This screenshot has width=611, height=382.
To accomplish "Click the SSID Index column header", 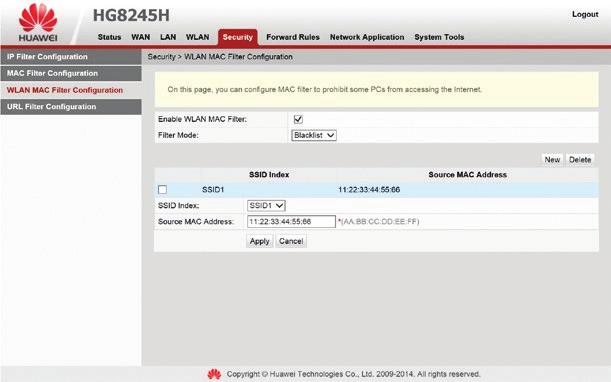I will (x=269, y=175).
